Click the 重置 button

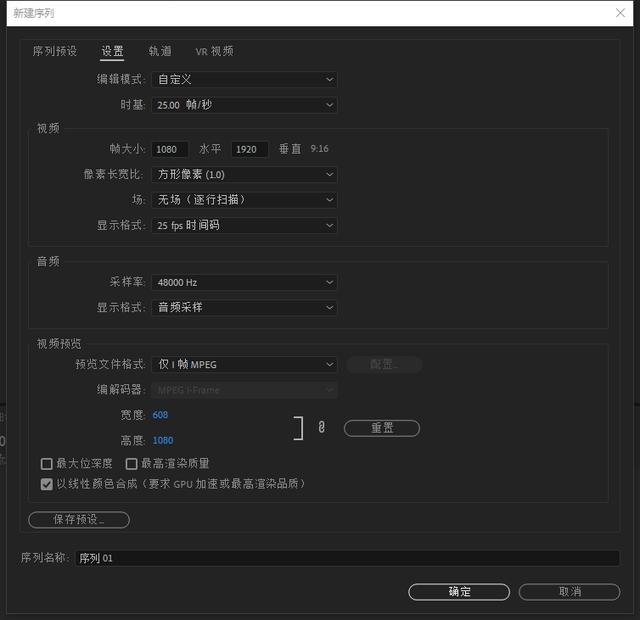pyautogui.click(x=382, y=428)
